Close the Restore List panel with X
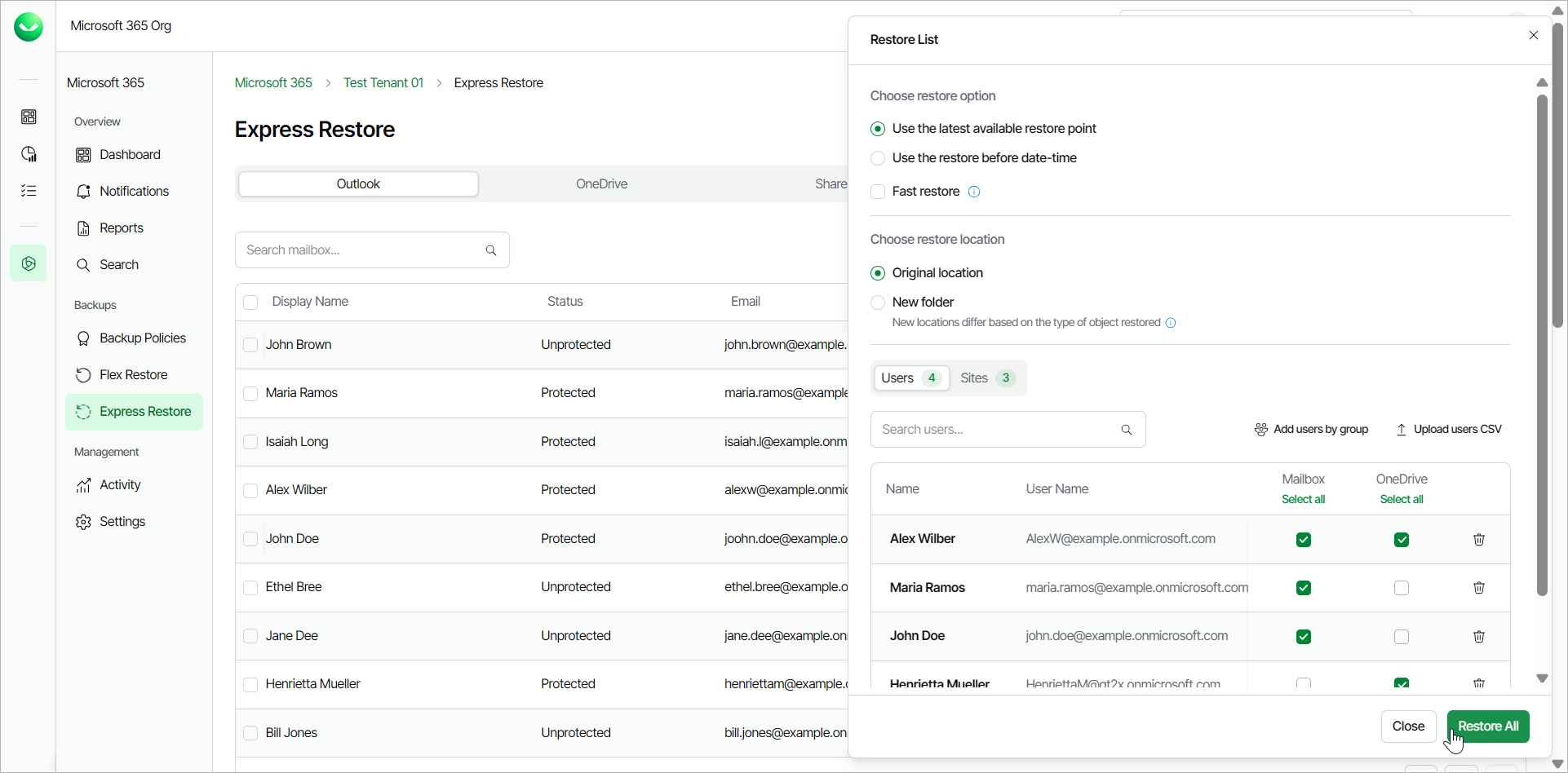Viewport: 1568px width, 773px height. (1534, 35)
